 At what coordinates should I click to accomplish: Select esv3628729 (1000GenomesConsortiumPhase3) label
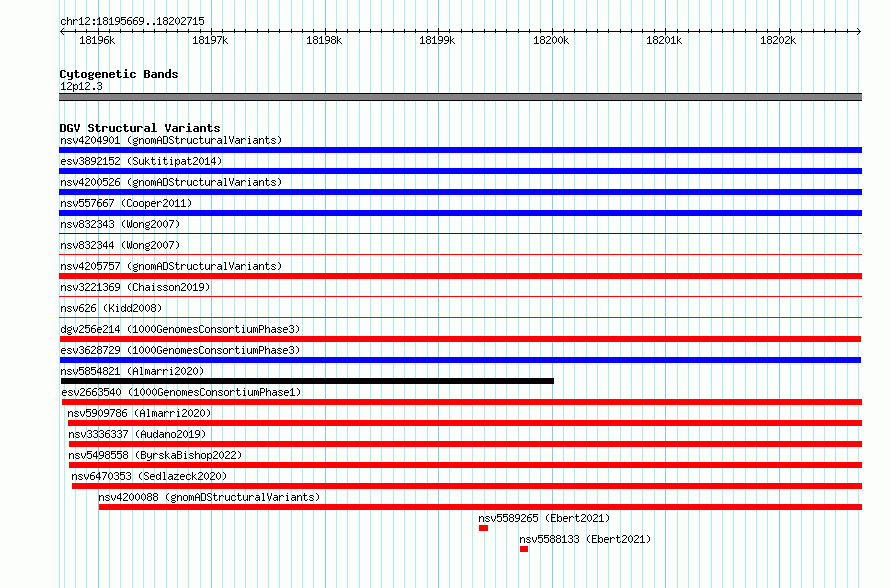click(x=180, y=350)
